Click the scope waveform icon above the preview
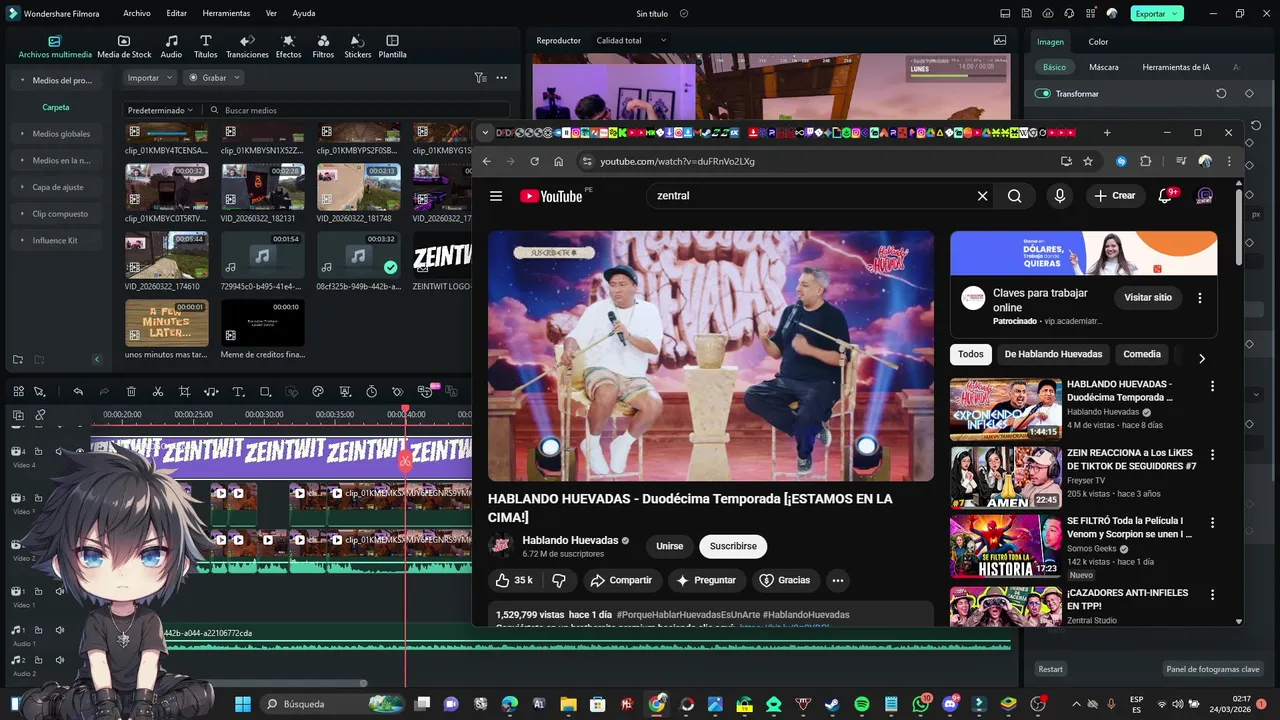Image resolution: width=1280 pixels, height=720 pixels. (1000, 40)
